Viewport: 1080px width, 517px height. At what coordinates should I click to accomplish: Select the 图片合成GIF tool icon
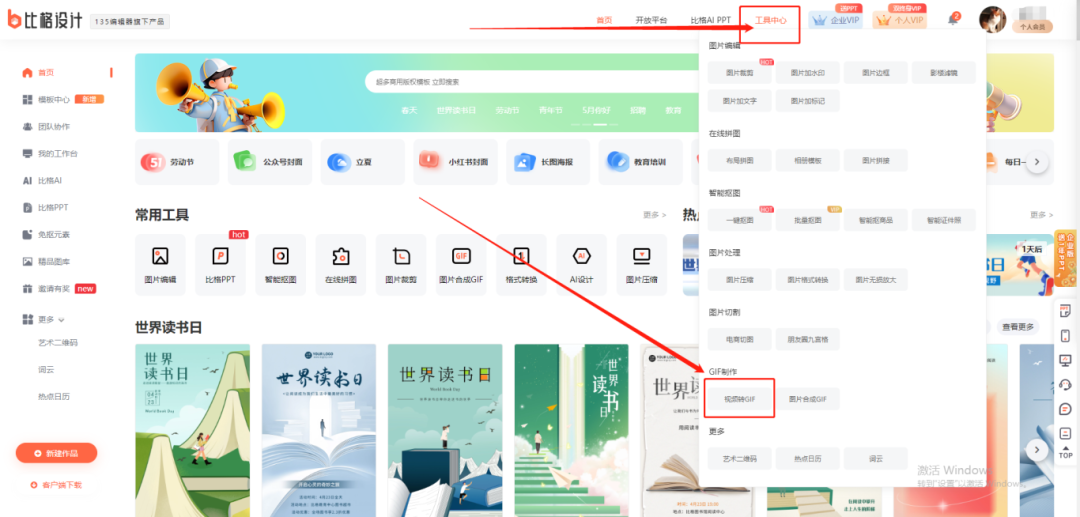point(461,257)
